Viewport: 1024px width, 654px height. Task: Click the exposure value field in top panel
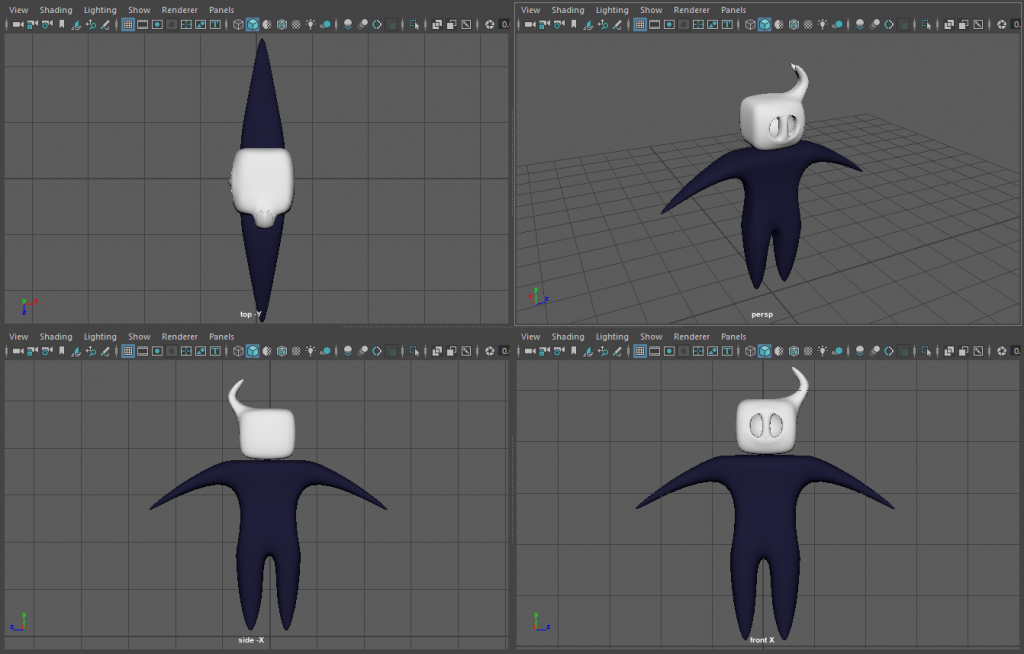pyautogui.click(x=505, y=24)
